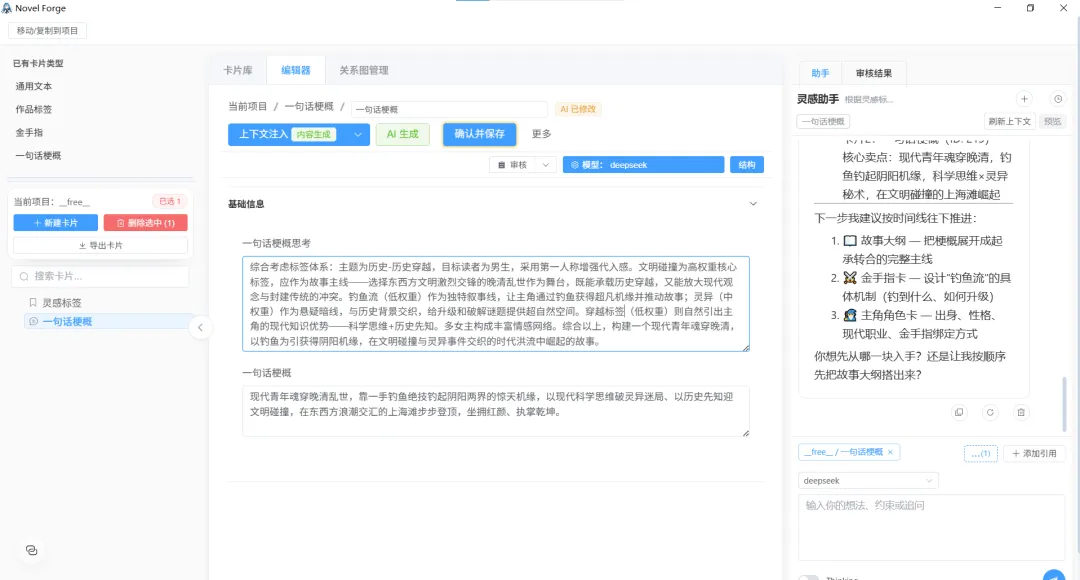
Task: Click the chat bubble icon at bottom left
Action: tap(32, 550)
